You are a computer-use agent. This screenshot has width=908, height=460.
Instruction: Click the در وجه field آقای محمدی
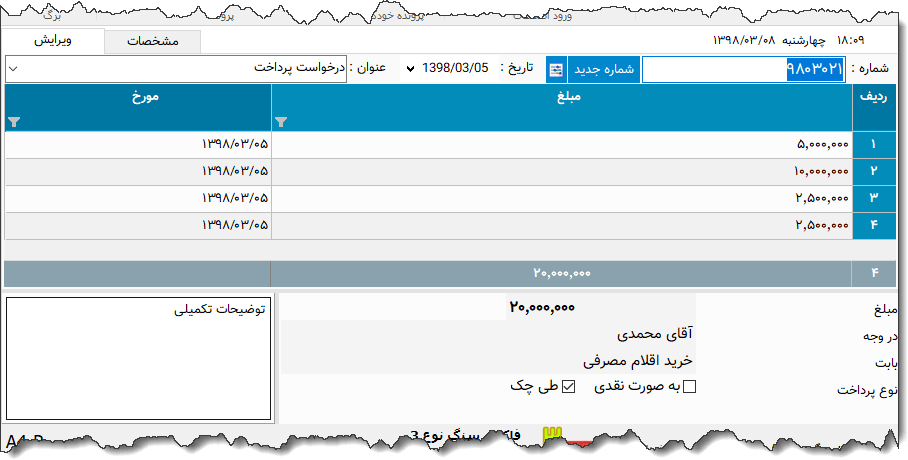coord(488,334)
